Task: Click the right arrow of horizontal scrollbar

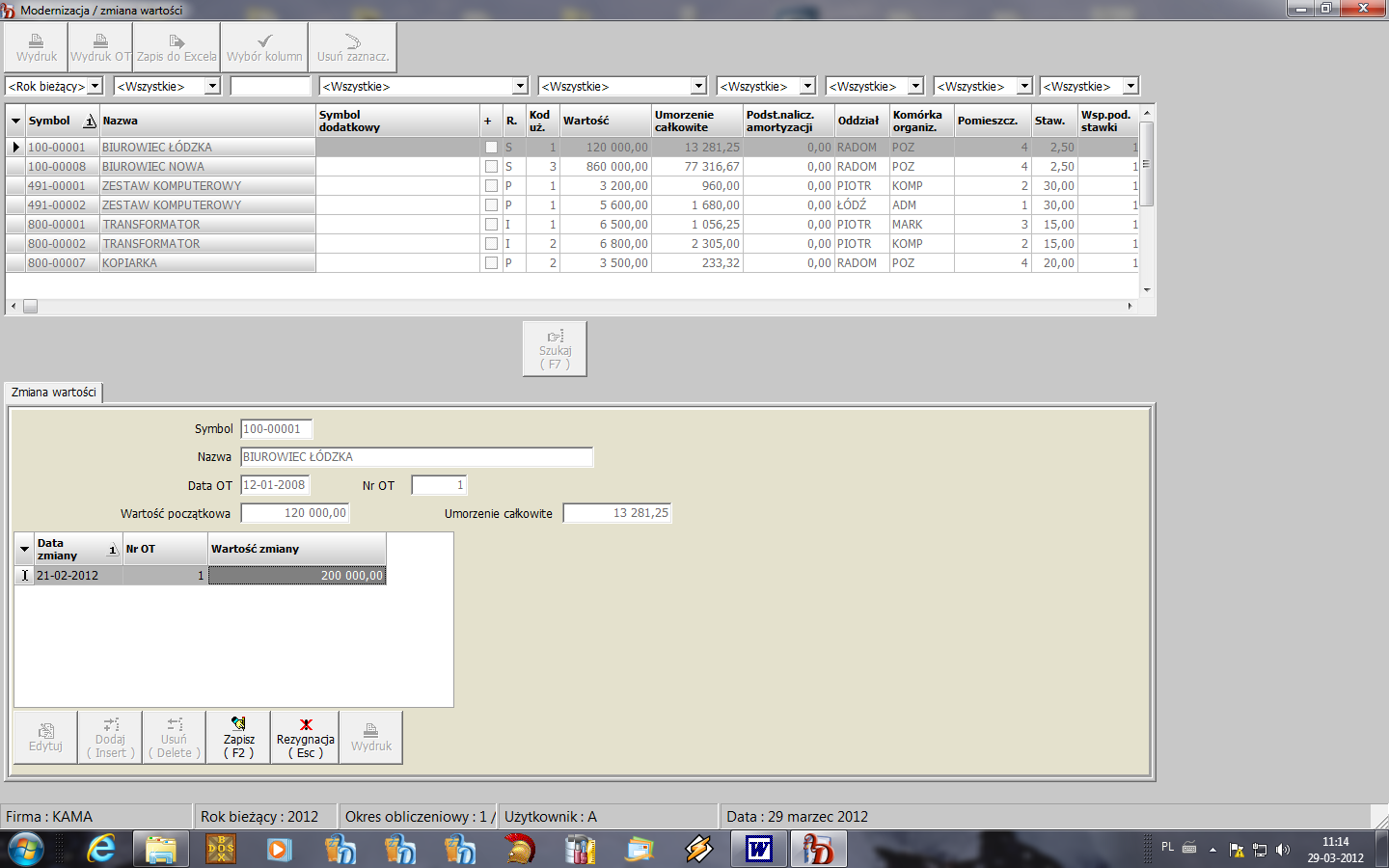Action: 1130,307
